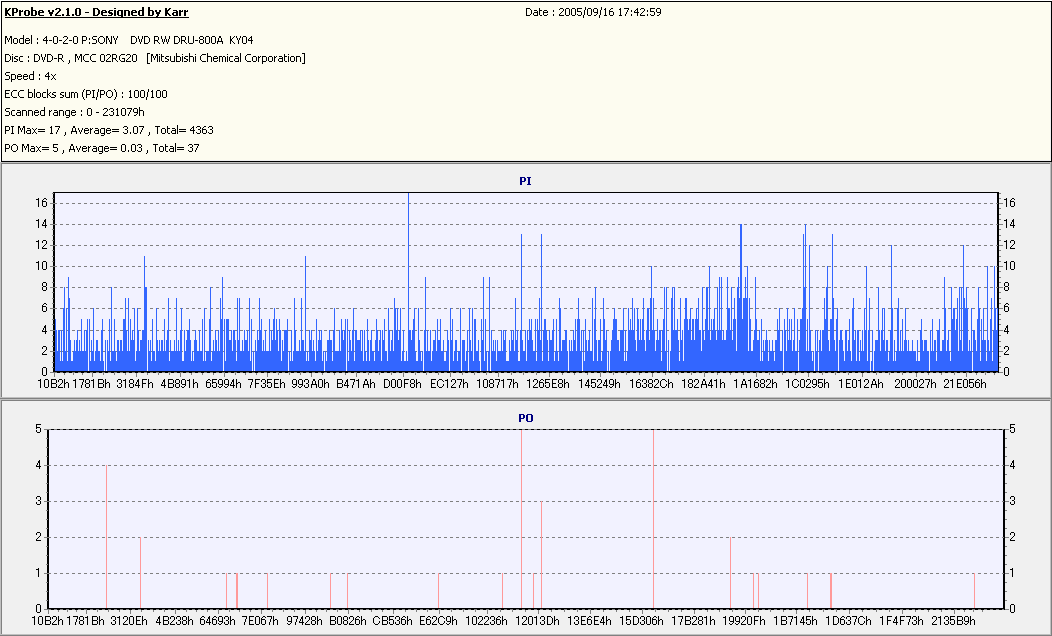
Task: Select the Scanned range line
Action: pyautogui.click(x=75, y=112)
